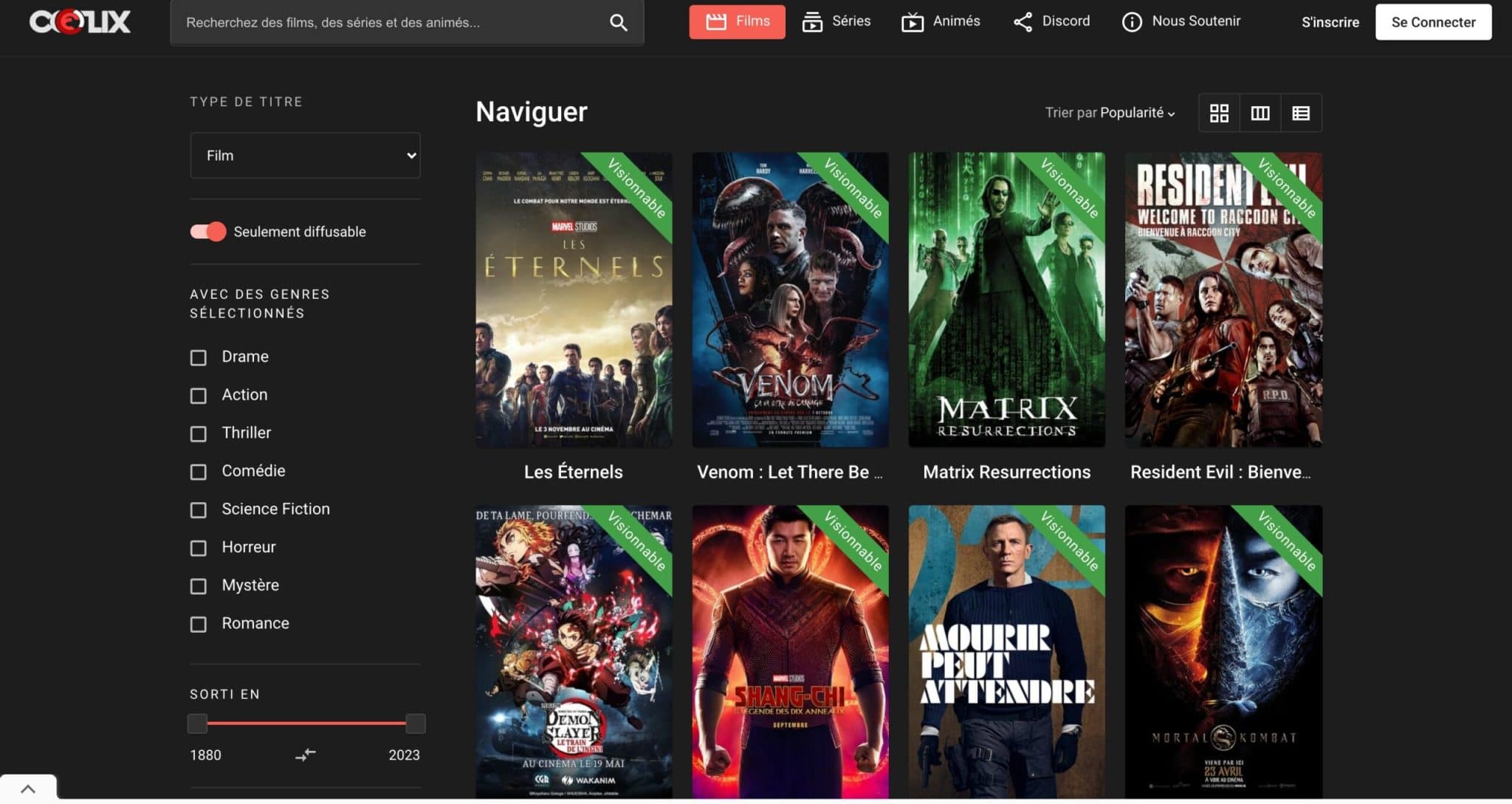The image size is (1512, 804).
Task: Open Discord share link
Action: 1051,21
